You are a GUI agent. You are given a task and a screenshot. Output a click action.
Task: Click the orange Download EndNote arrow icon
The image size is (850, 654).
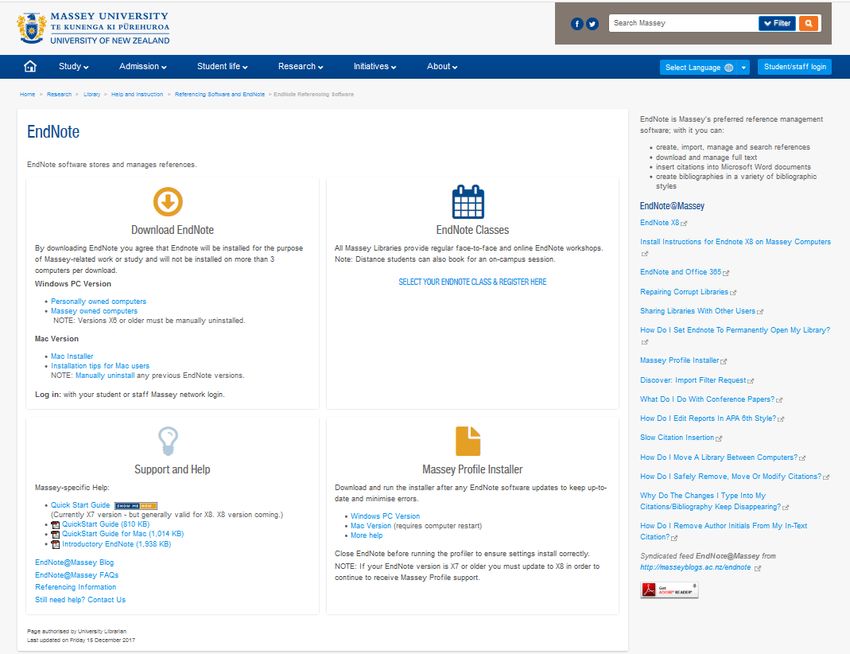point(168,202)
